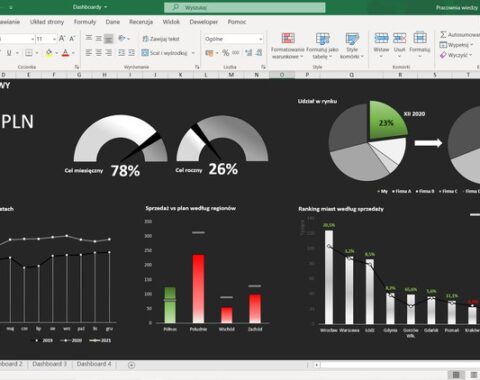
Task: Open Style komórki gallery
Action: (x=352, y=38)
